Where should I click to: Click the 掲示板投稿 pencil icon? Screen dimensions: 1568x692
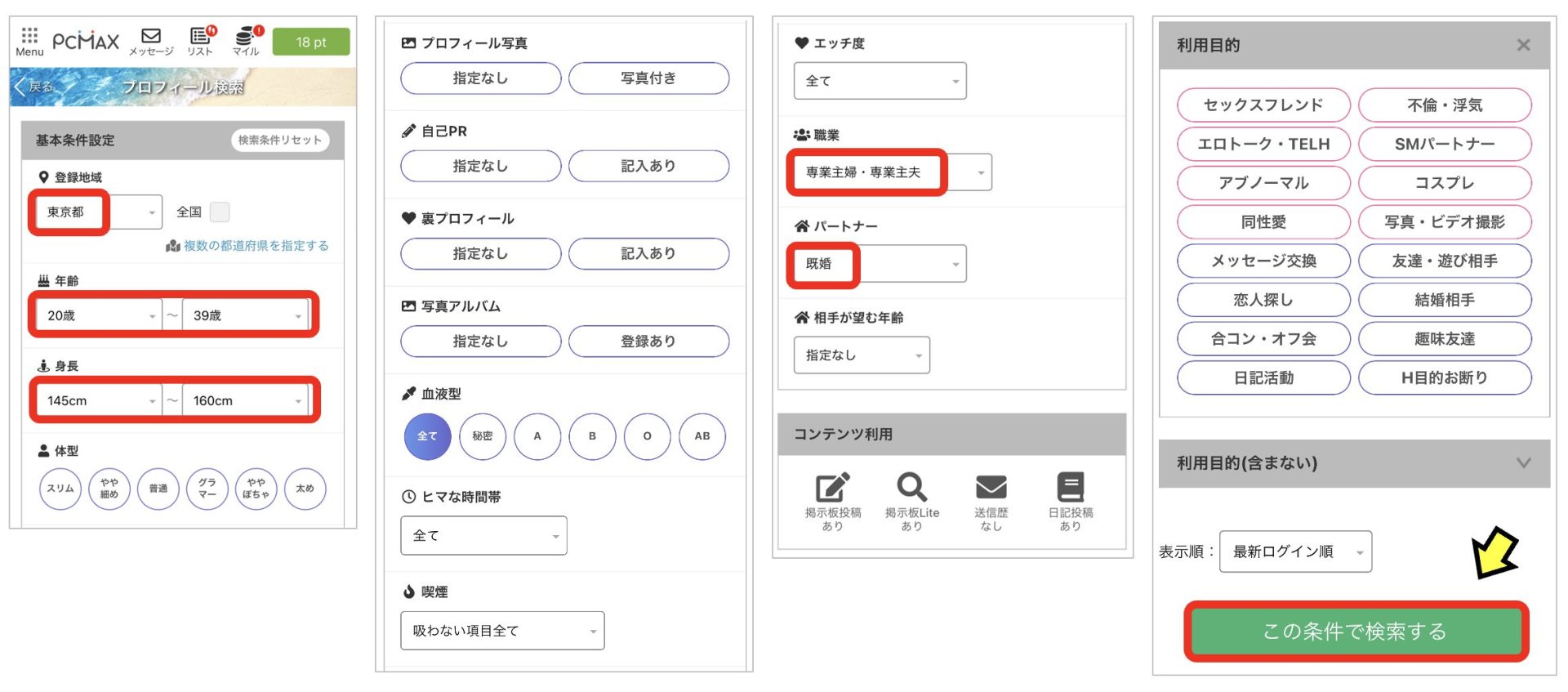(x=832, y=488)
